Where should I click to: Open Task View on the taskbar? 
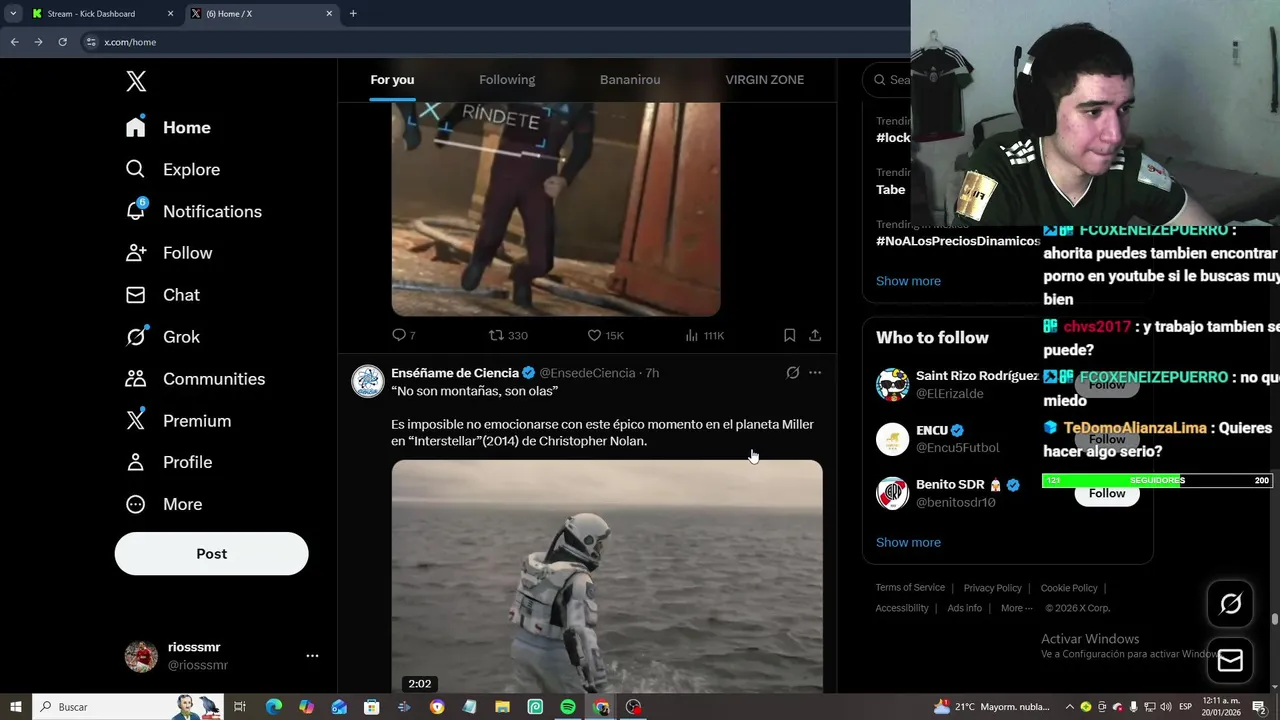tap(240, 707)
